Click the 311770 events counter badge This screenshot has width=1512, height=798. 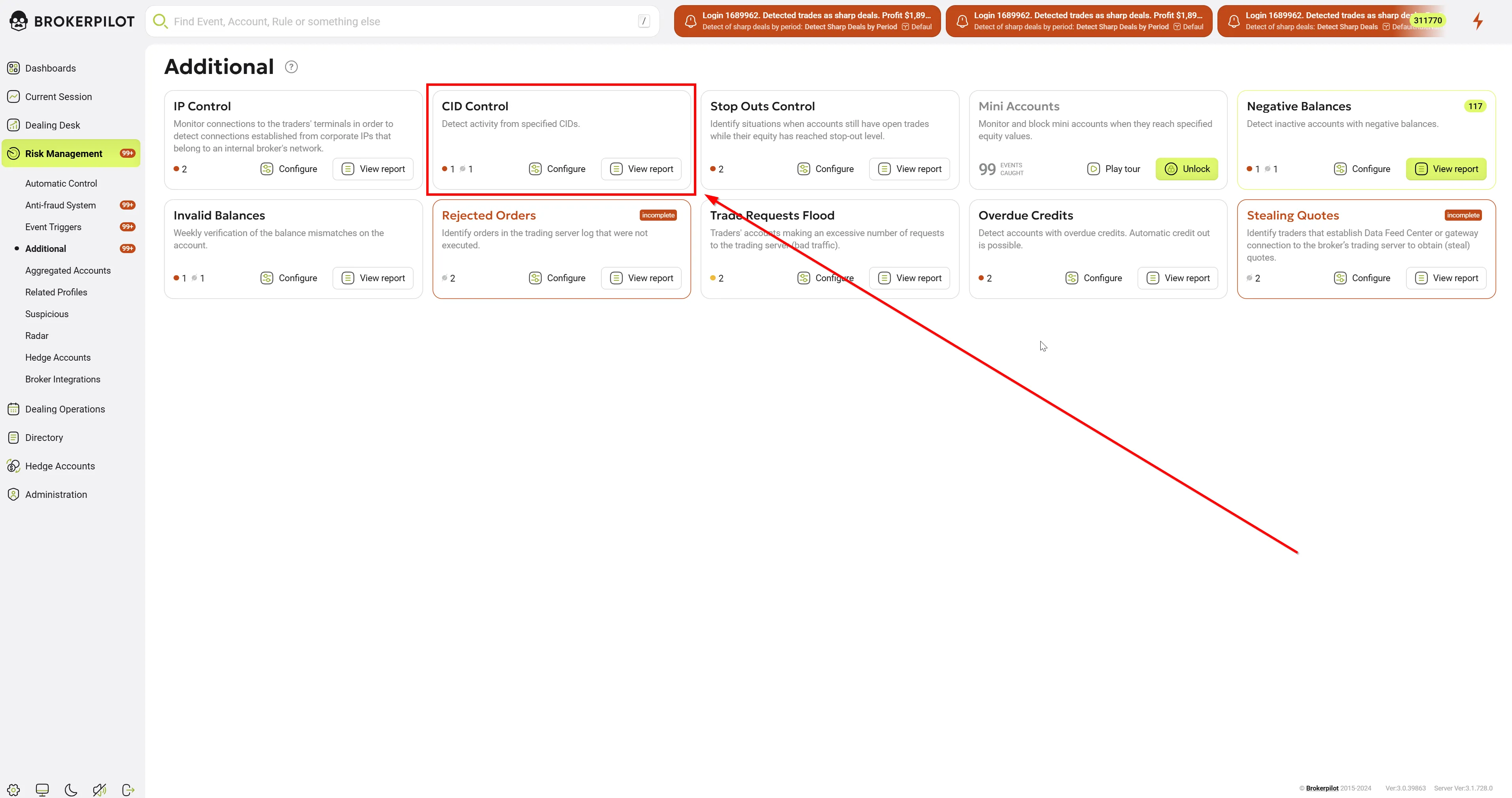pyautogui.click(x=1427, y=21)
